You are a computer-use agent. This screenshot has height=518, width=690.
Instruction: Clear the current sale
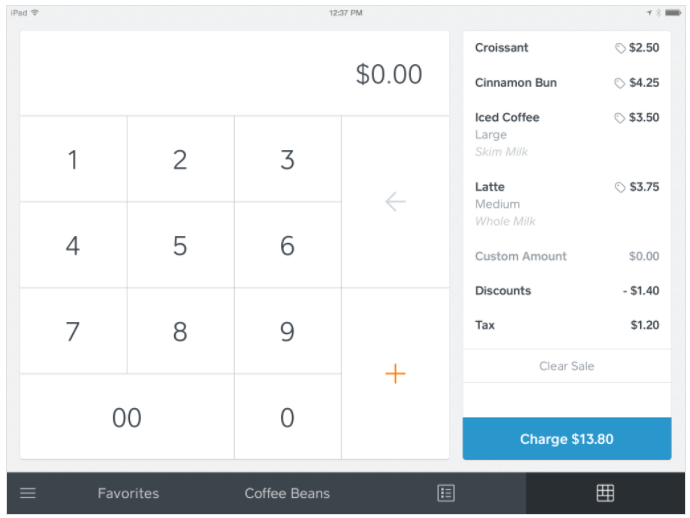click(567, 366)
